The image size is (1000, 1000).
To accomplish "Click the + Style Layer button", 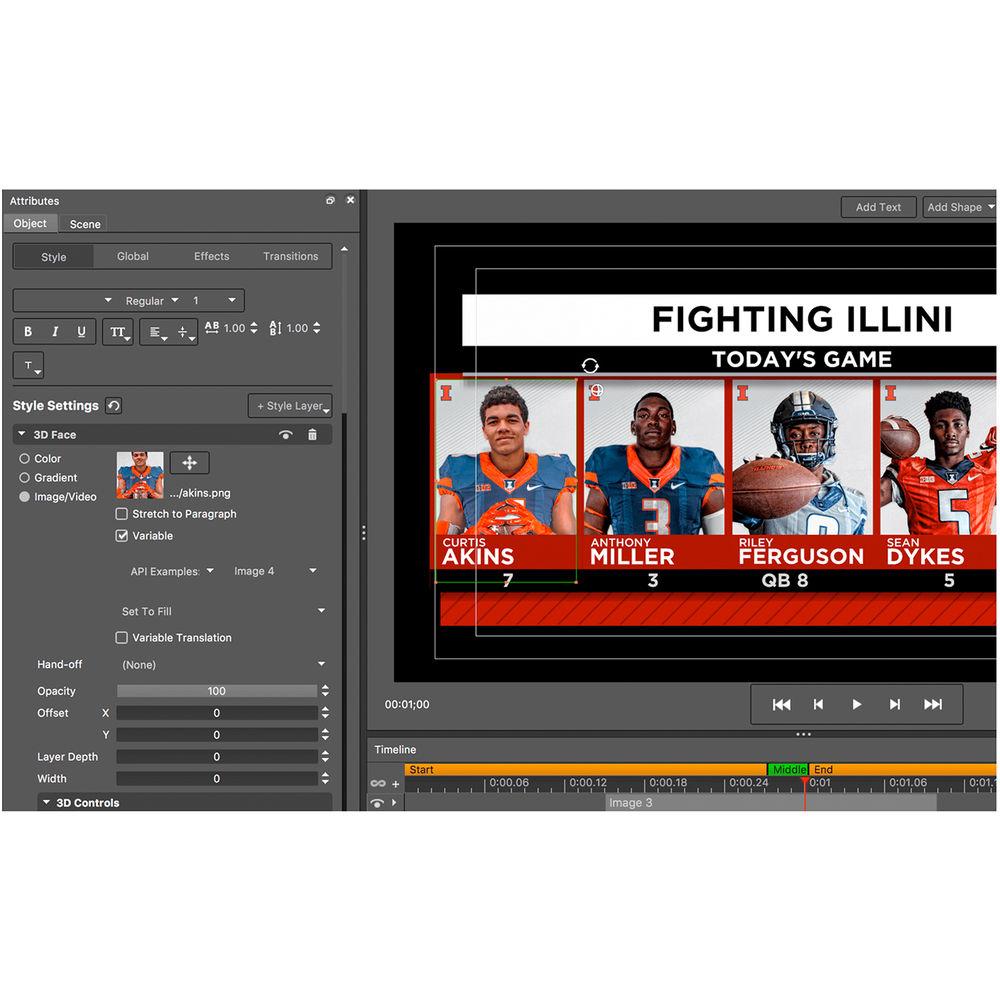I will [x=290, y=405].
